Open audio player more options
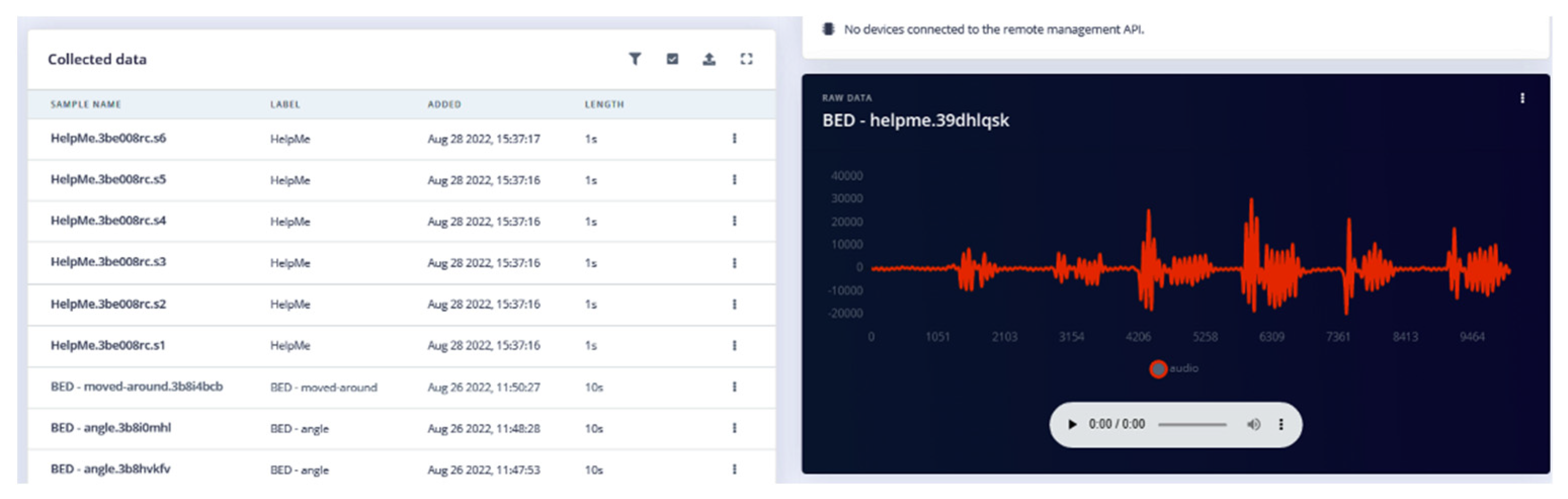 point(1281,425)
